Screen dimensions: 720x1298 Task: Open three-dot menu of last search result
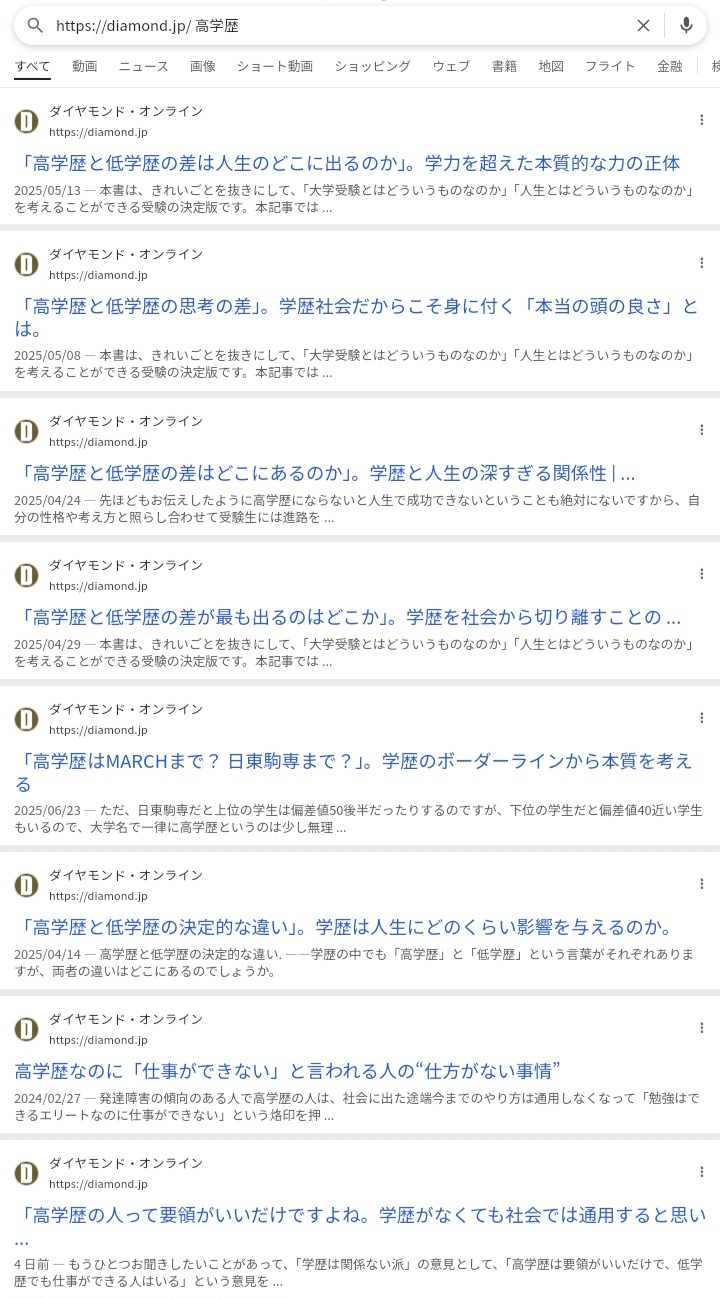coord(701,1172)
